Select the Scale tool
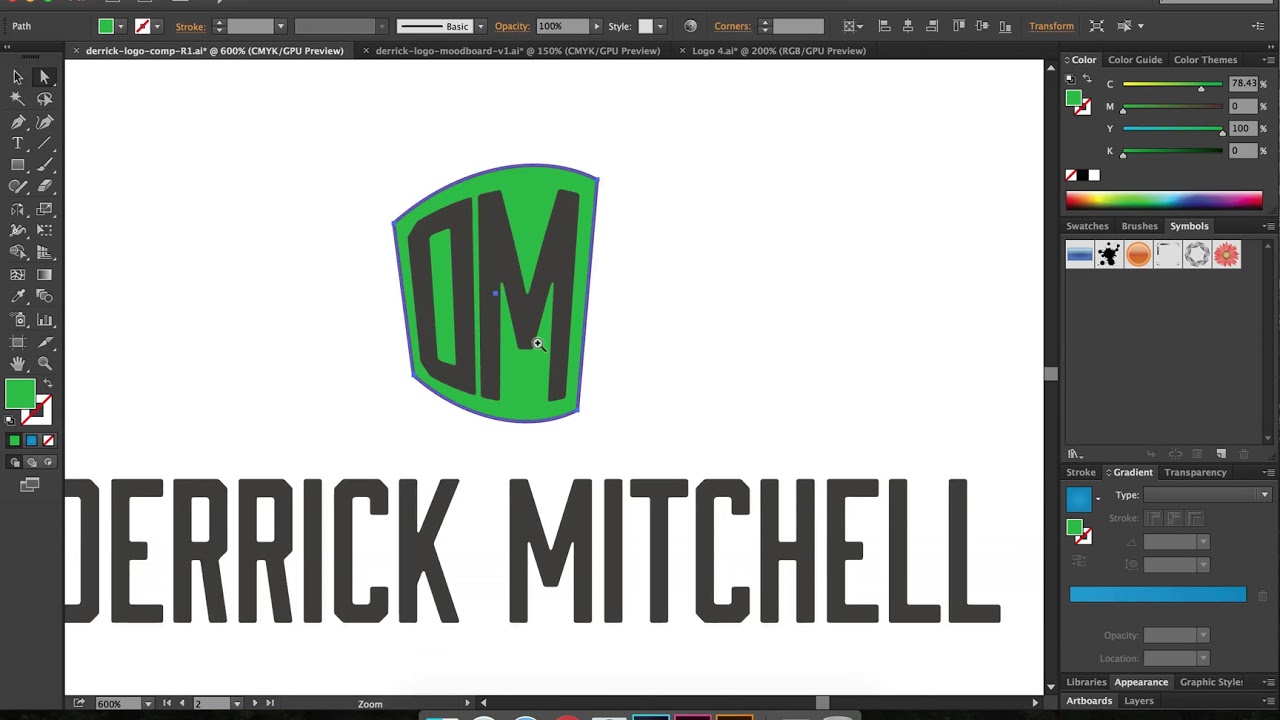Image resolution: width=1280 pixels, height=720 pixels. [x=44, y=209]
